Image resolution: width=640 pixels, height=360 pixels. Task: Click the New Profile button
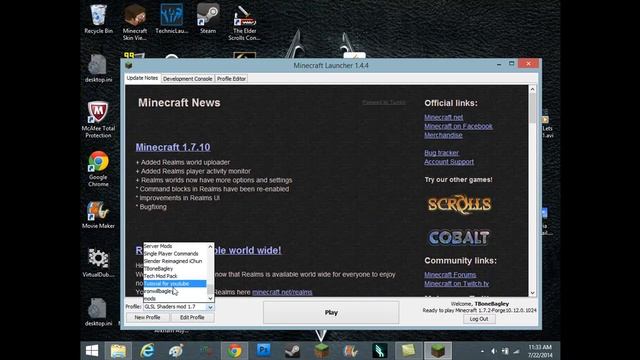pyautogui.click(x=147, y=317)
